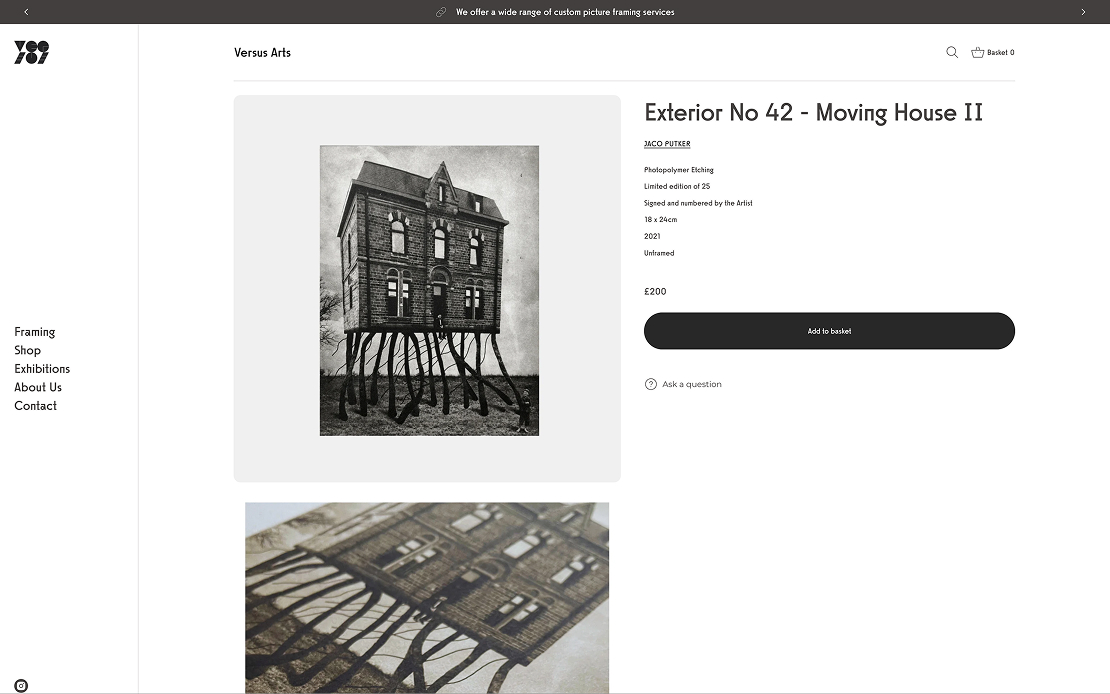Viewport: 1110px width, 694px height.
Task: Select the 18 x 24cm dimensions text
Action: (660, 220)
